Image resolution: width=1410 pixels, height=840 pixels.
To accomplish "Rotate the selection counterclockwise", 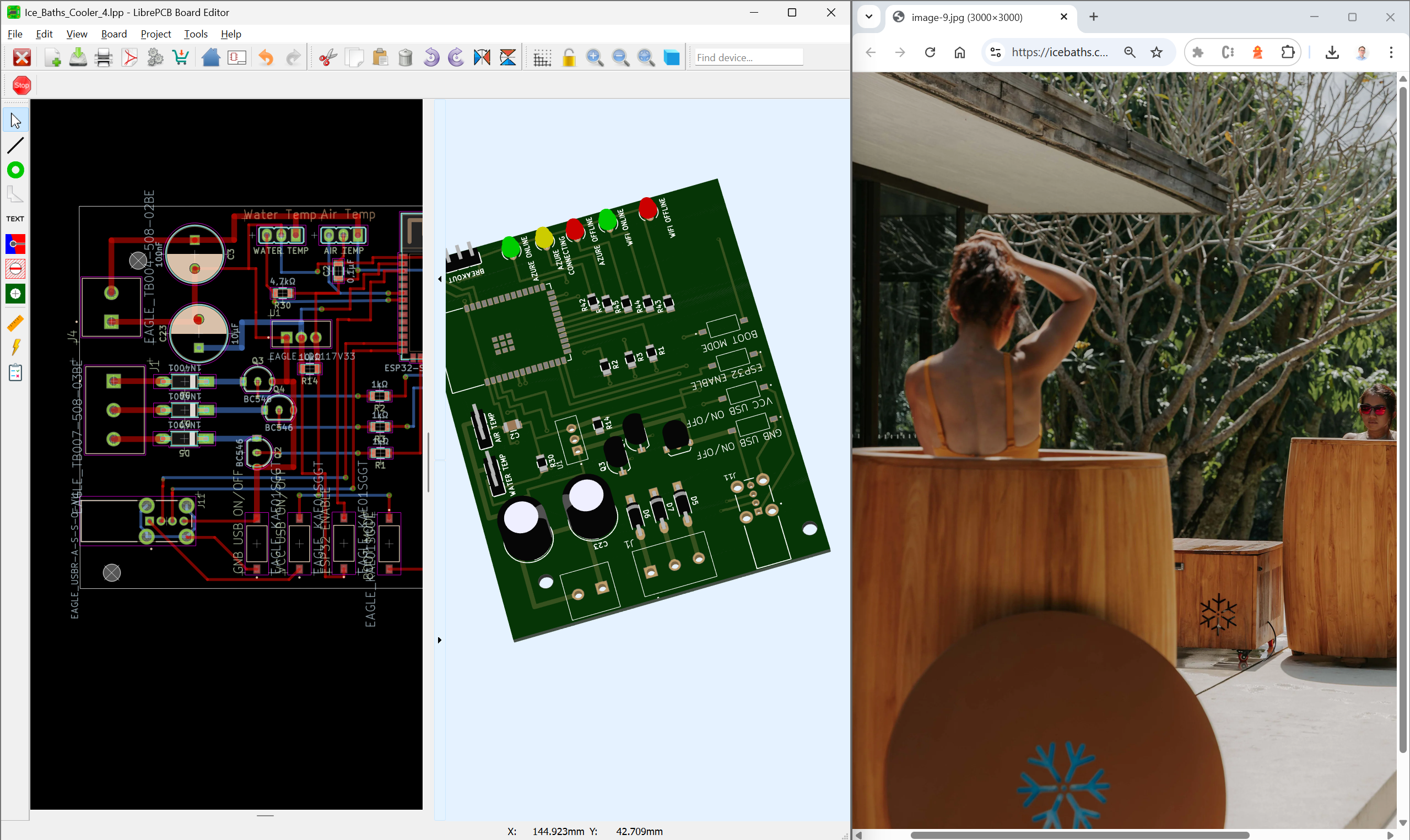I will [431, 57].
